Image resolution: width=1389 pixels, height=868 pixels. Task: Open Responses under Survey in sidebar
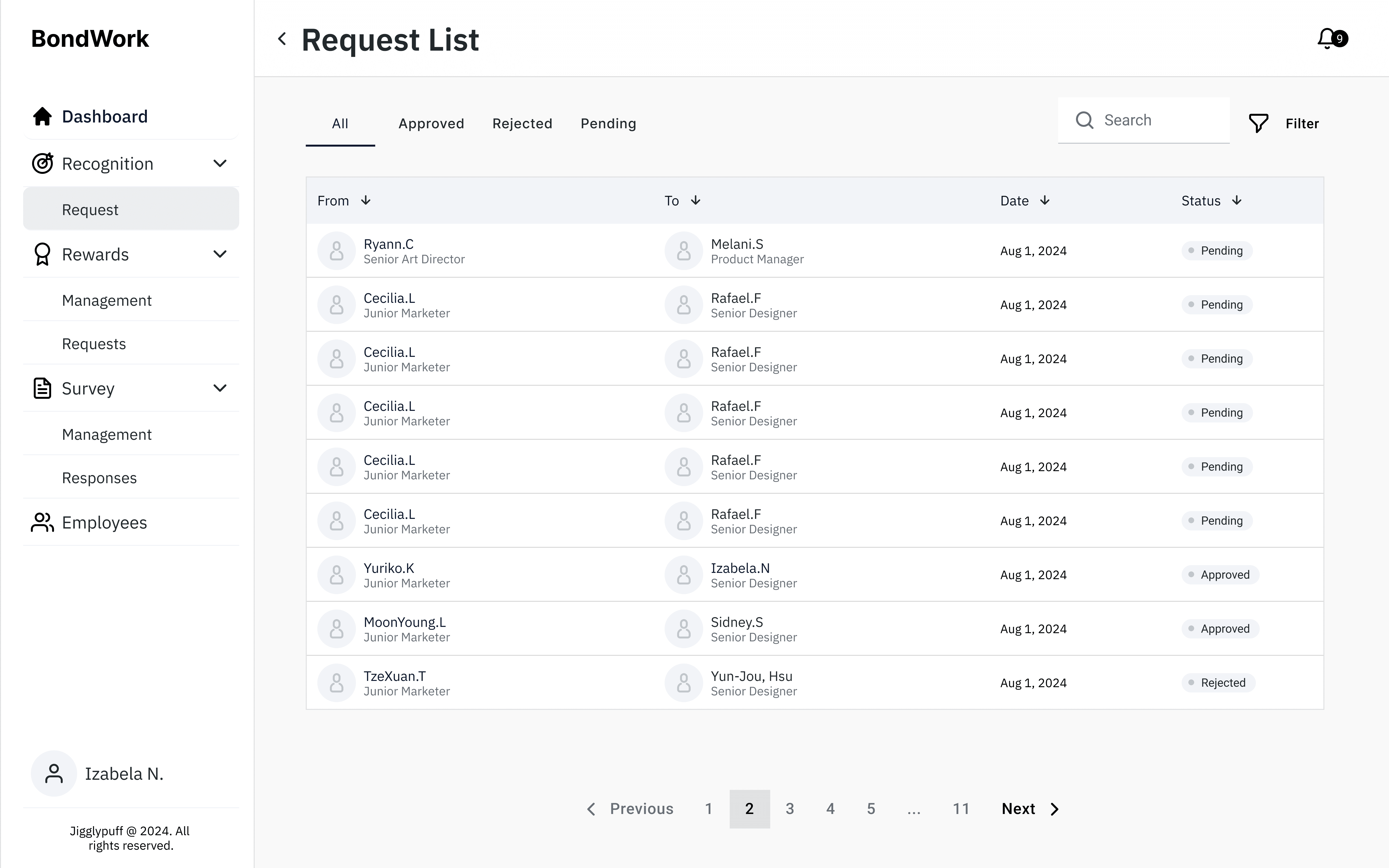pyautogui.click(x=99, y=478)
